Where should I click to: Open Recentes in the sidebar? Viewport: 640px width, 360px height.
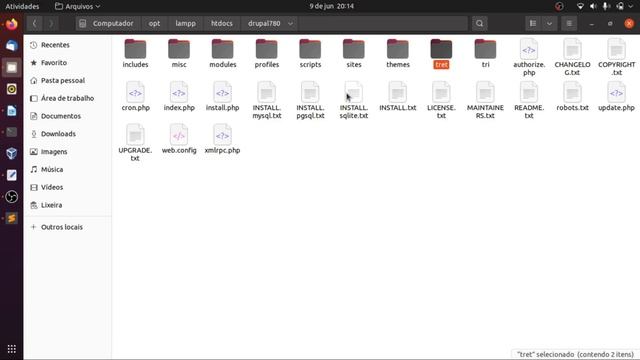[67, 45]
